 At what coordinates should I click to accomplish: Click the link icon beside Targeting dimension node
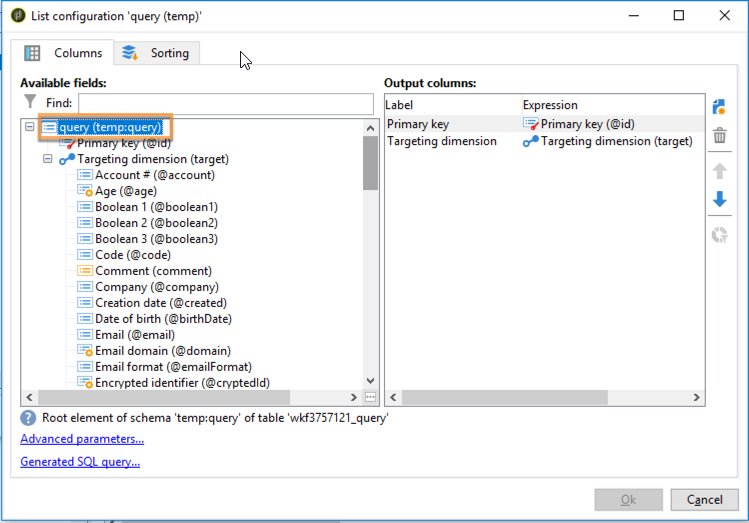[67, 159]
